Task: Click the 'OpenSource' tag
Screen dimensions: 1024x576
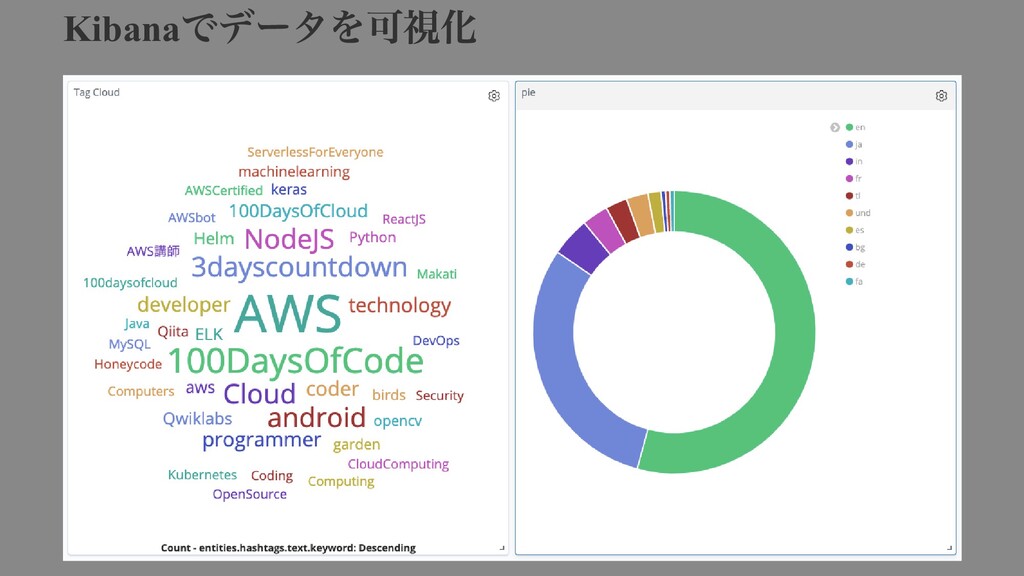Action: pos(249,494)
